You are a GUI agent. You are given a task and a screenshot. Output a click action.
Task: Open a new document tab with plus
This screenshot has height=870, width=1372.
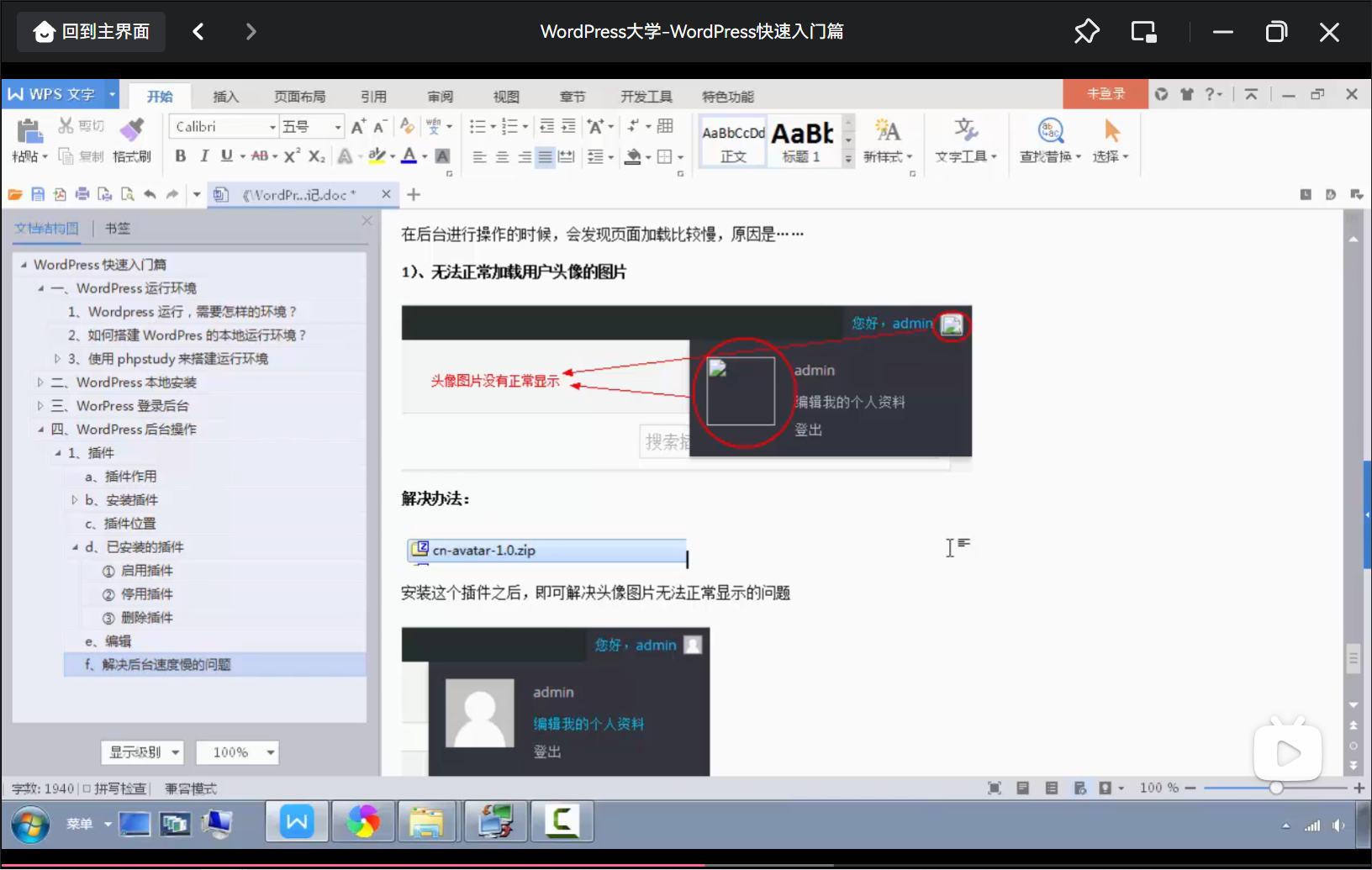point(414,194)
